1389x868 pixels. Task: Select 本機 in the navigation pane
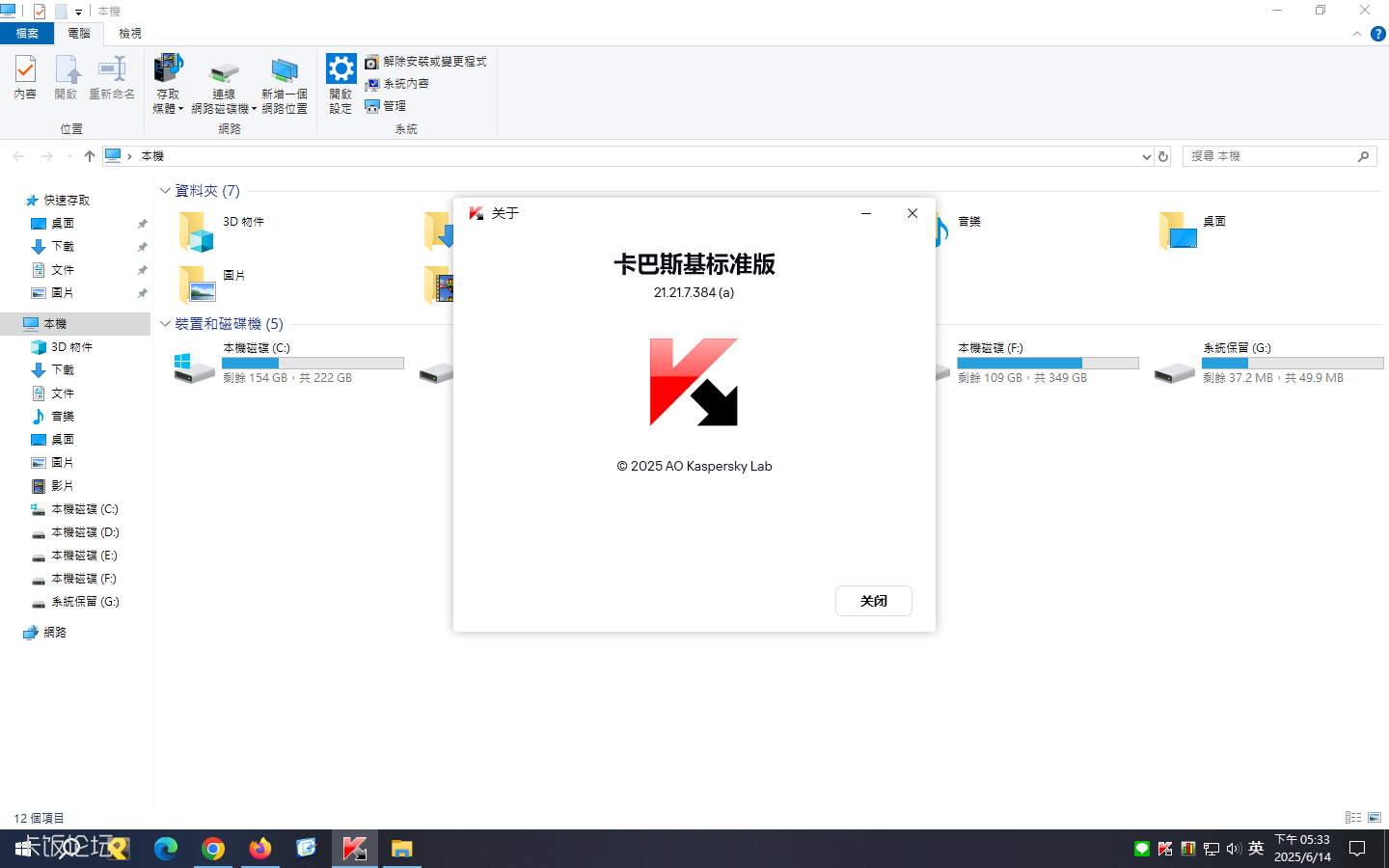coord(75,324)
